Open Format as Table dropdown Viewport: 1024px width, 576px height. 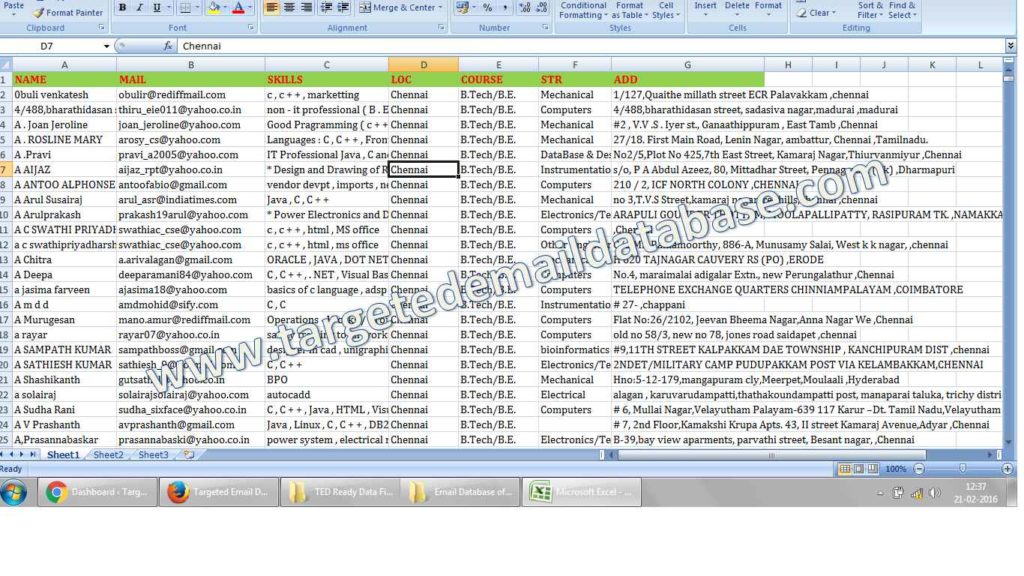(630, 10)
